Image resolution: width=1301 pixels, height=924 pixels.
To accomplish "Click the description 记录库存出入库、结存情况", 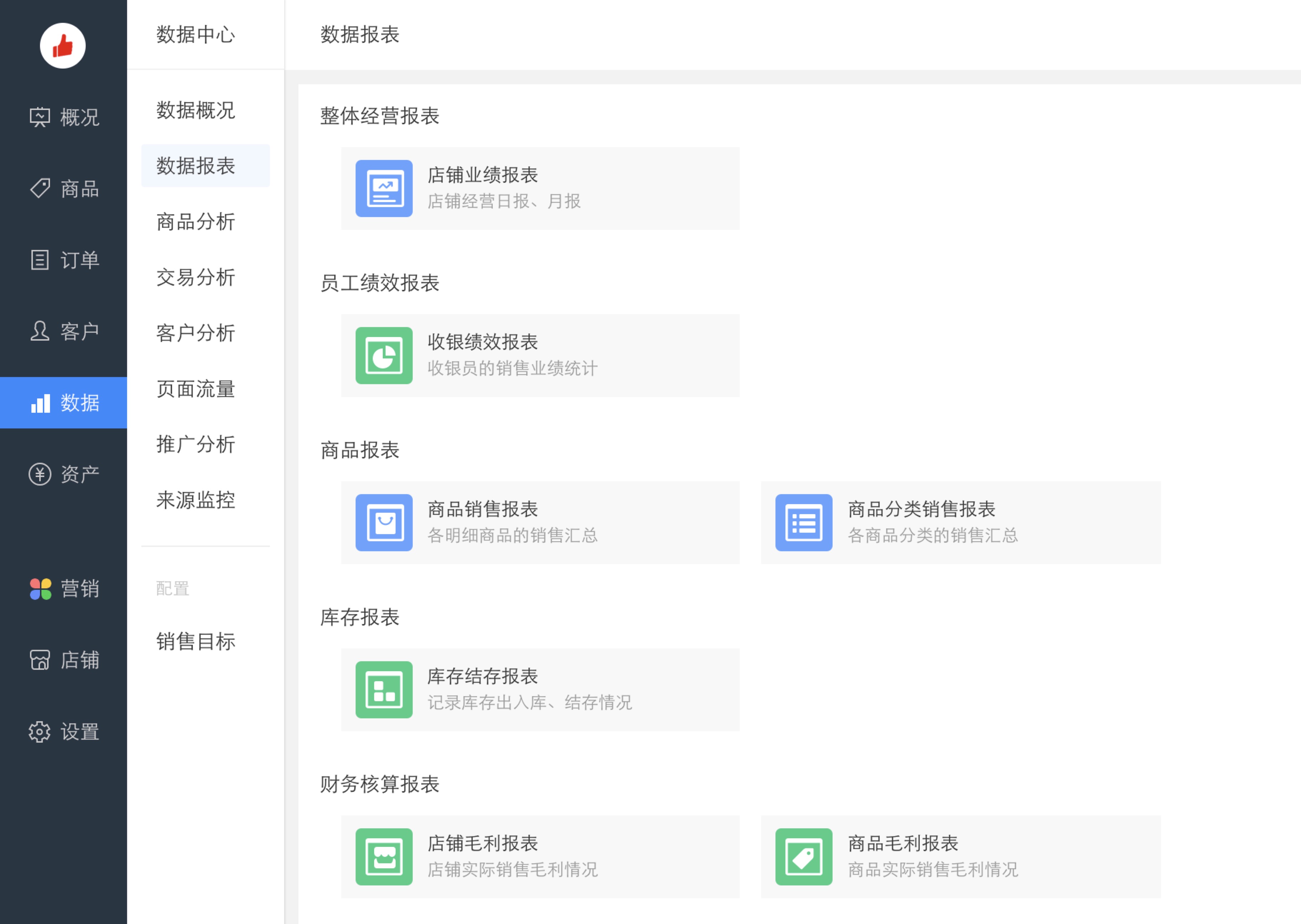I will coord(529,702).
